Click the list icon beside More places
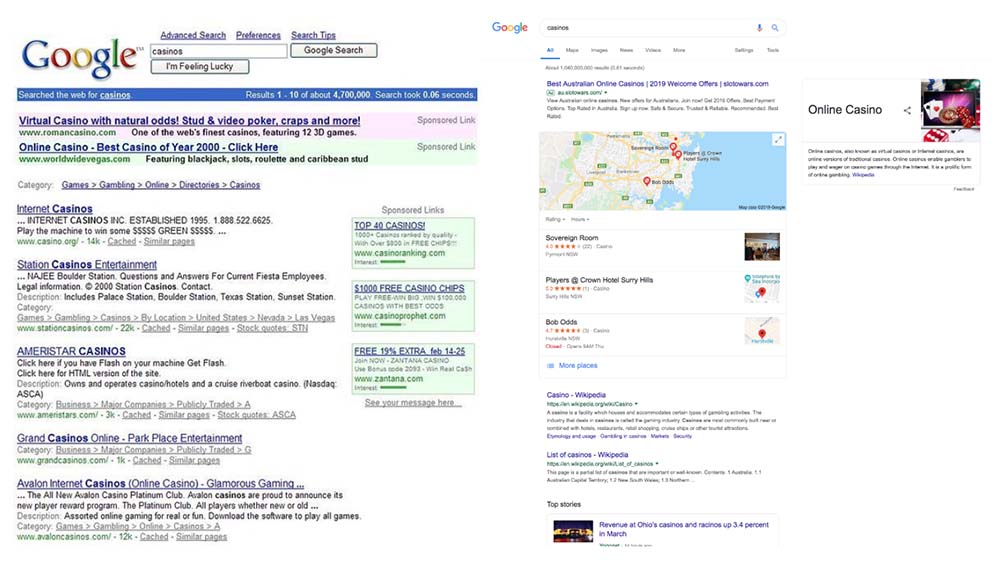The height and width of the screenshot is (563, 1000). 550,366
